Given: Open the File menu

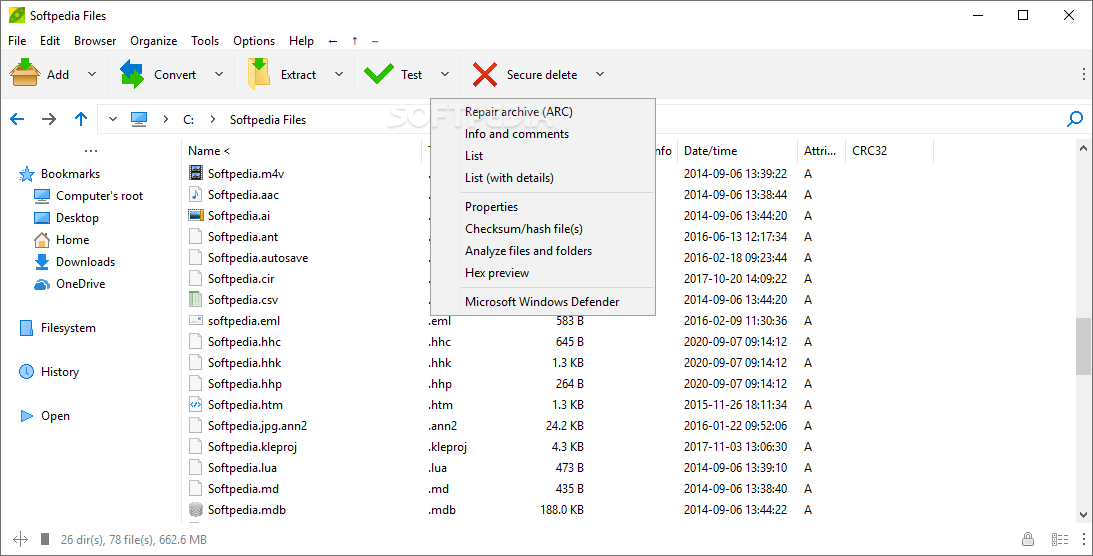Looking at the screenshot, I should 17,40.
